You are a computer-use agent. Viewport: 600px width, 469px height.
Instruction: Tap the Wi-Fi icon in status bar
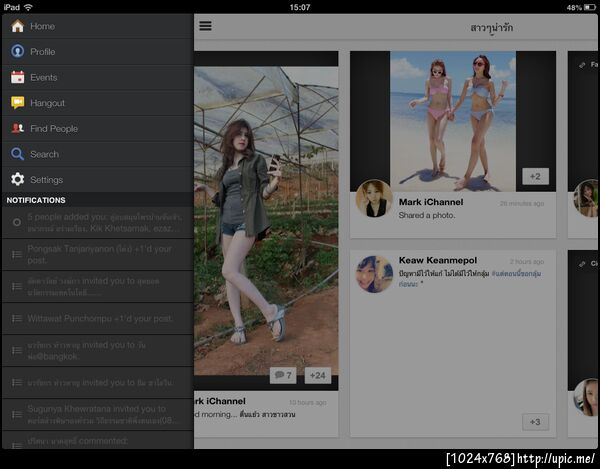(28, 7)
